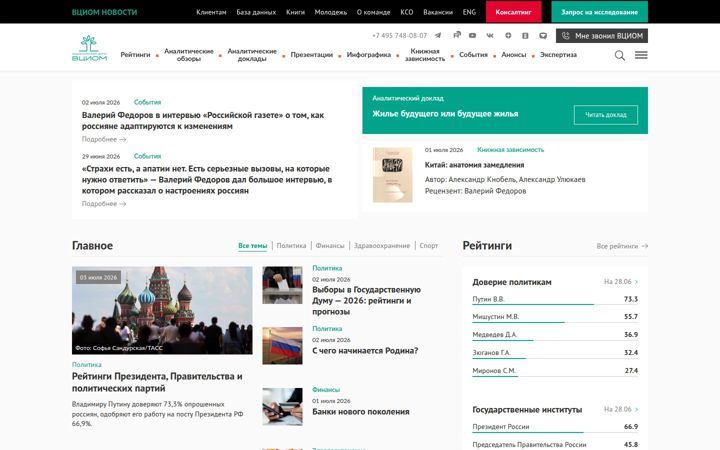
Task: Open События navigation item
Action: click(x=473, y=55)
